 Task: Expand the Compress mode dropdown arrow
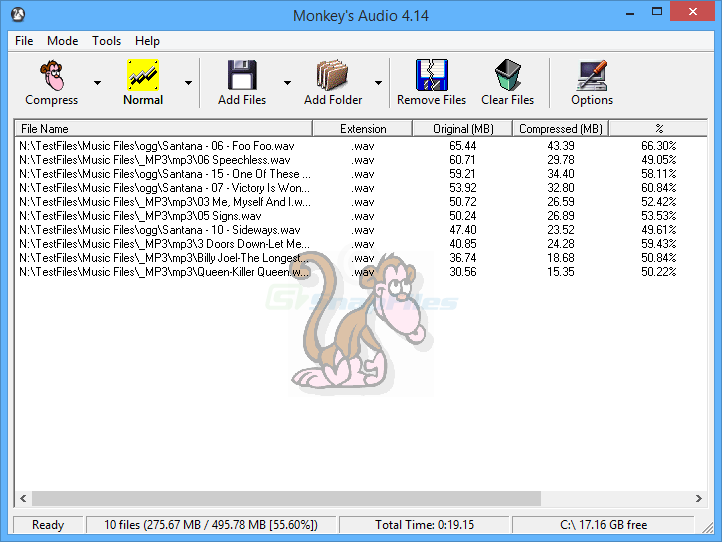coord(97,83)
